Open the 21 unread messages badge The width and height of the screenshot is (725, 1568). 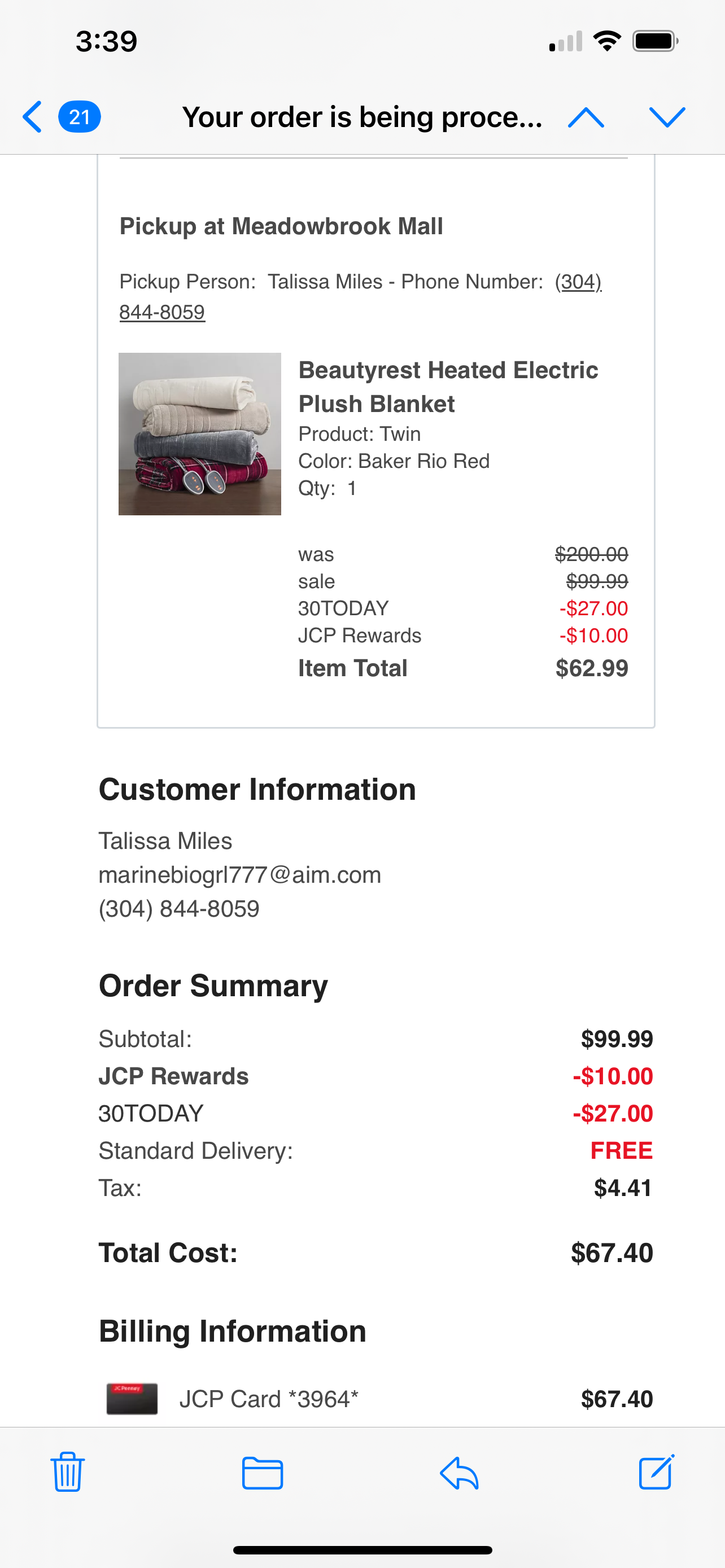click(80, 117)
